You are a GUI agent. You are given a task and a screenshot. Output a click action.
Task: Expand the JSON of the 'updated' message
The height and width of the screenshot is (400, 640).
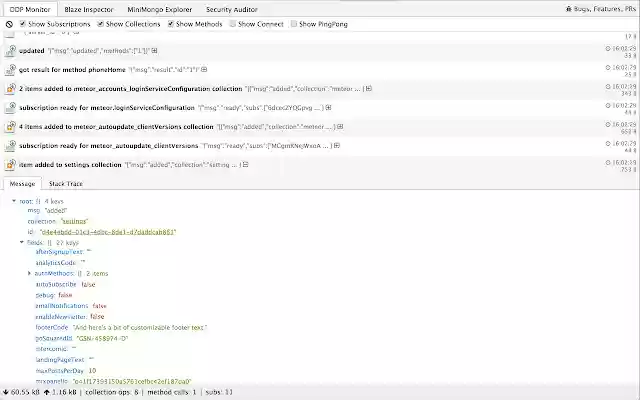(x=154, y=51)
